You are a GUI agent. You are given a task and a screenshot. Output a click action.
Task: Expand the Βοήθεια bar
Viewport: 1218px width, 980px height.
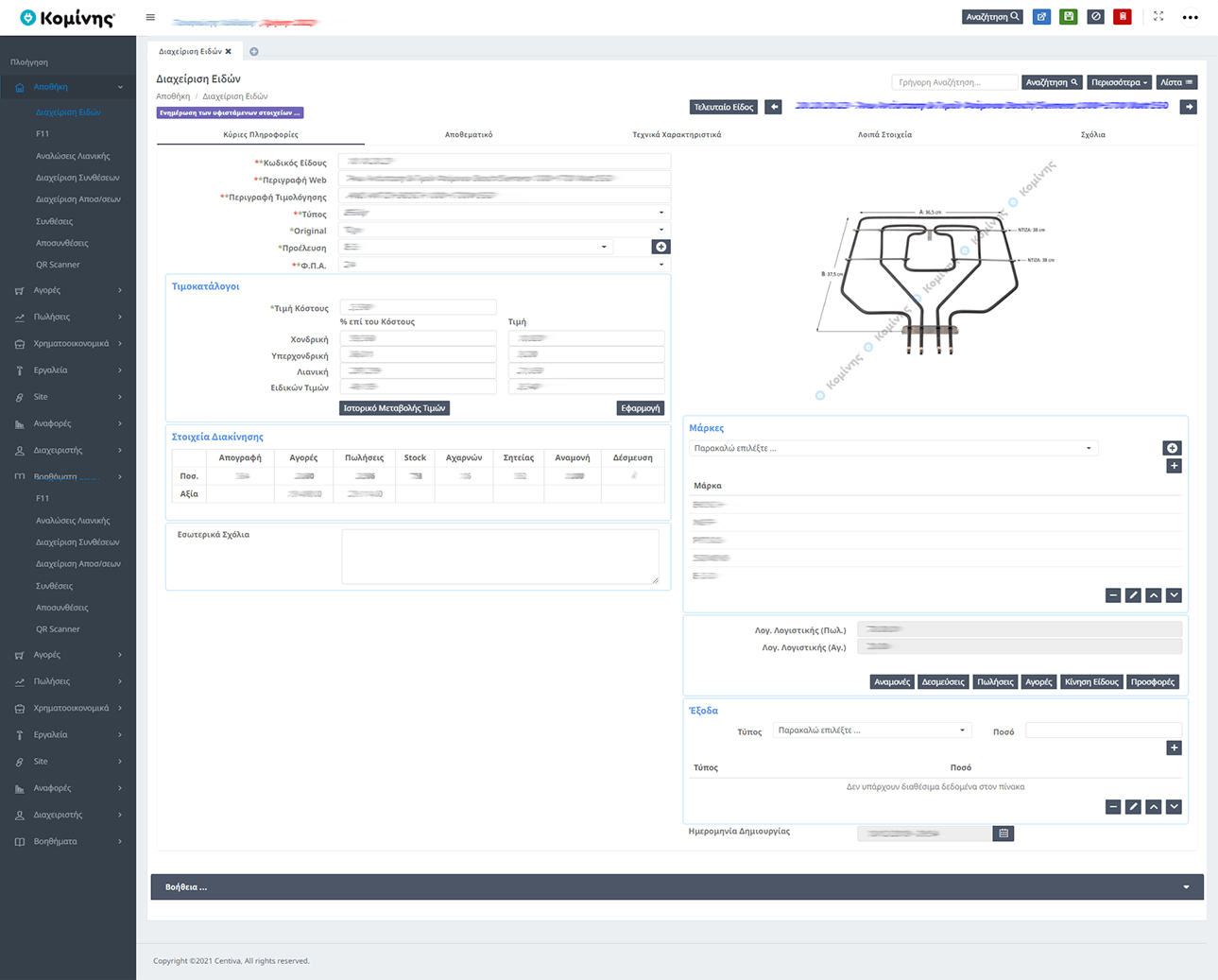click(x=677, y=886)
